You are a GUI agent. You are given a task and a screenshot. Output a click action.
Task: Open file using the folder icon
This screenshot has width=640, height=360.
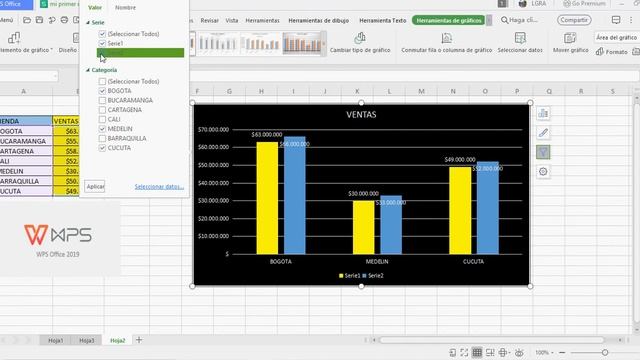27,20
